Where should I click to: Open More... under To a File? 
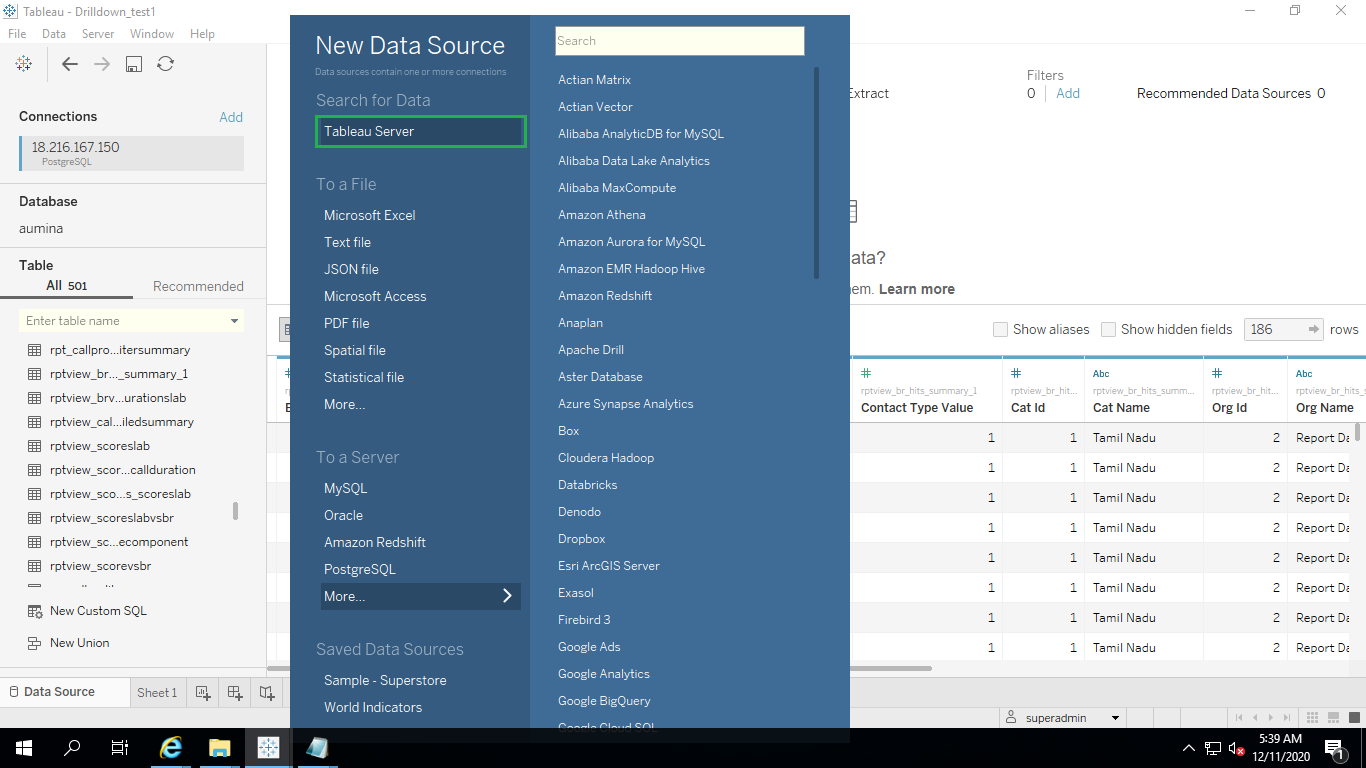coord(344,404)
